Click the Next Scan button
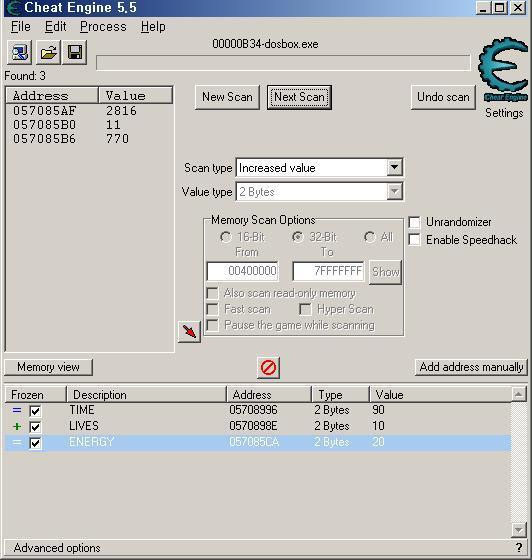 (x=299, y=97)
